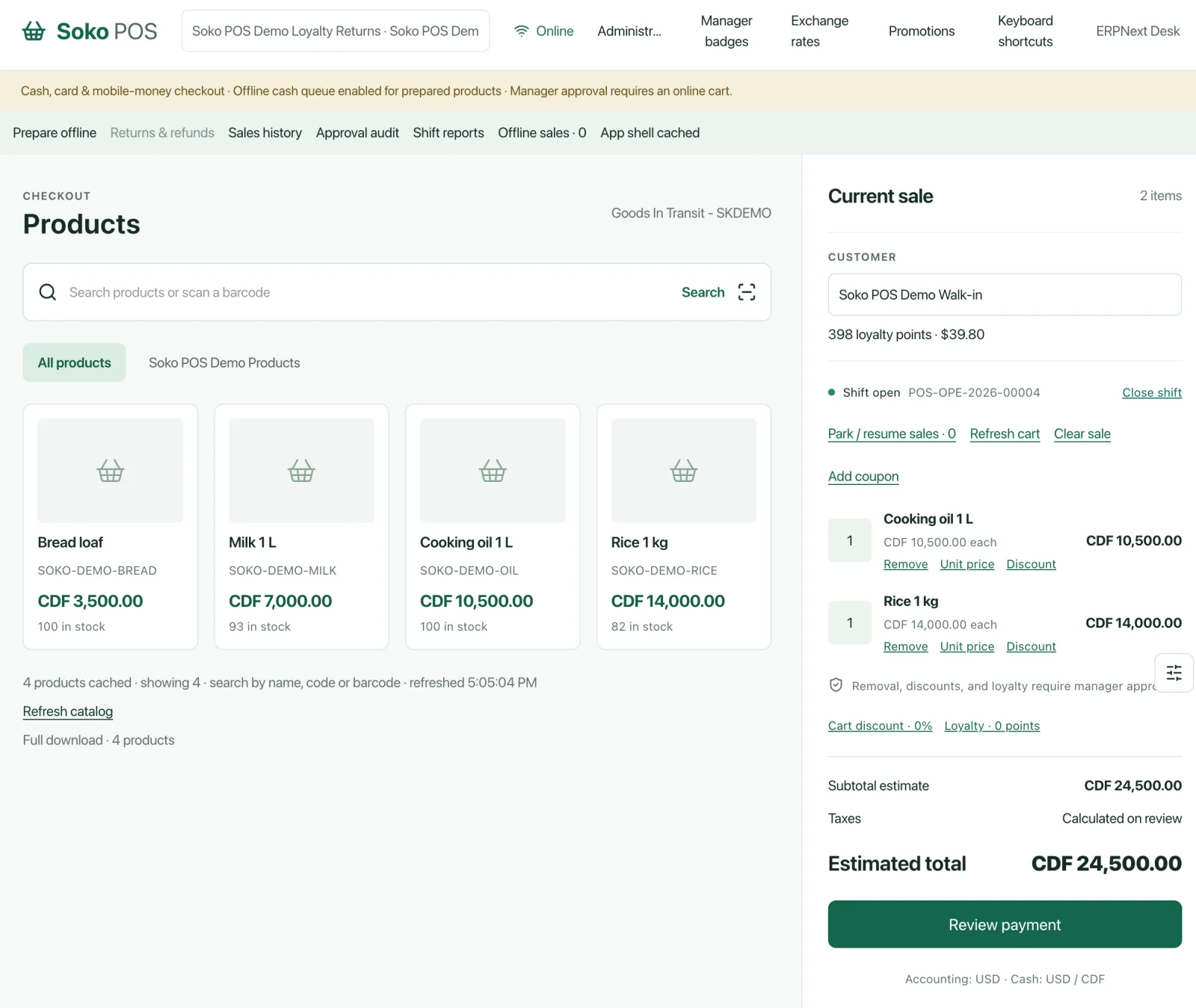Click quantity box for Cooking oil 1 L
This screenshot has width=1196, height=1008.
tap(850, 540)
